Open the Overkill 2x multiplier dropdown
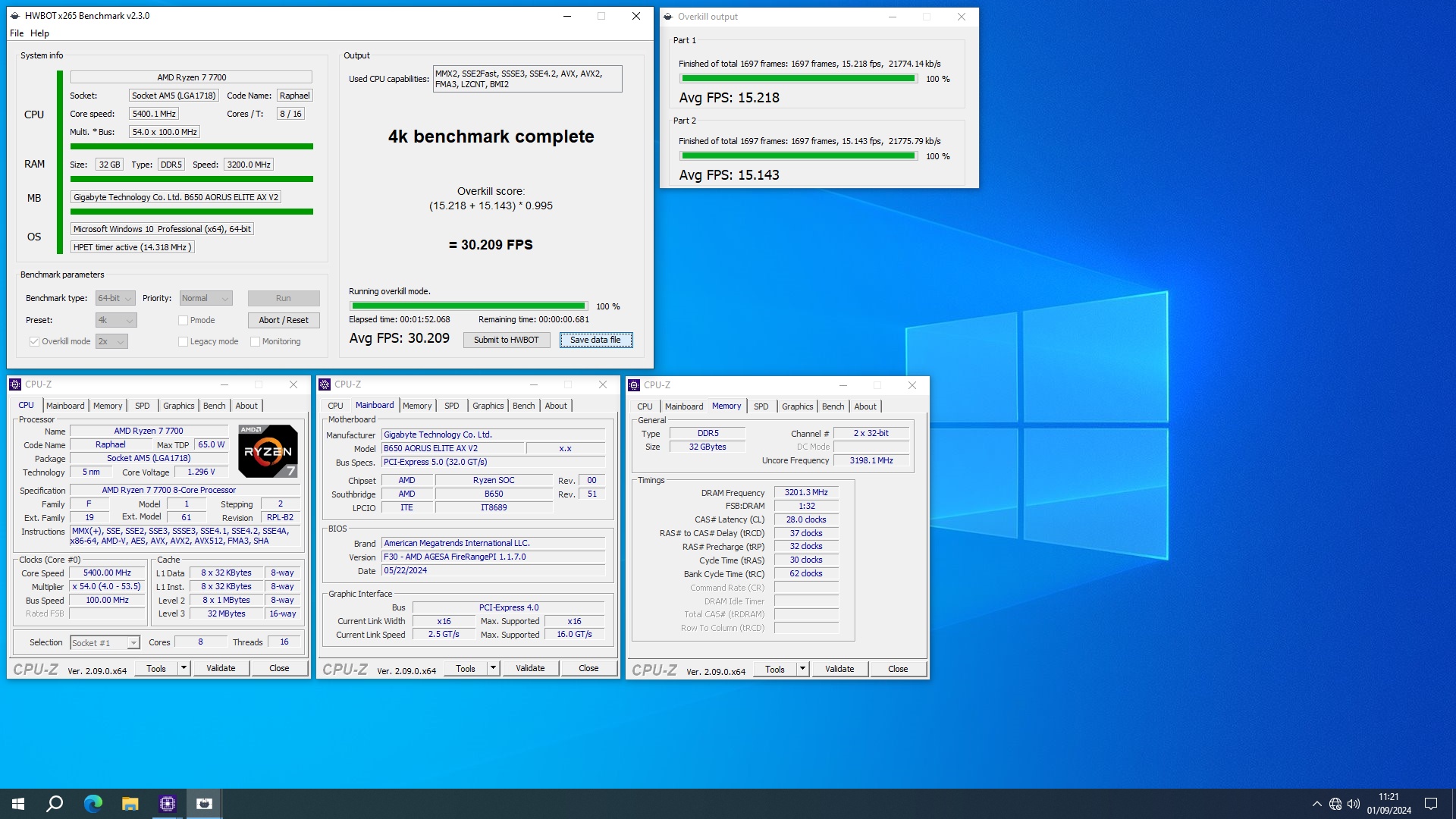1456x819 pixels. pyautogui.click(x=111, y=341)
